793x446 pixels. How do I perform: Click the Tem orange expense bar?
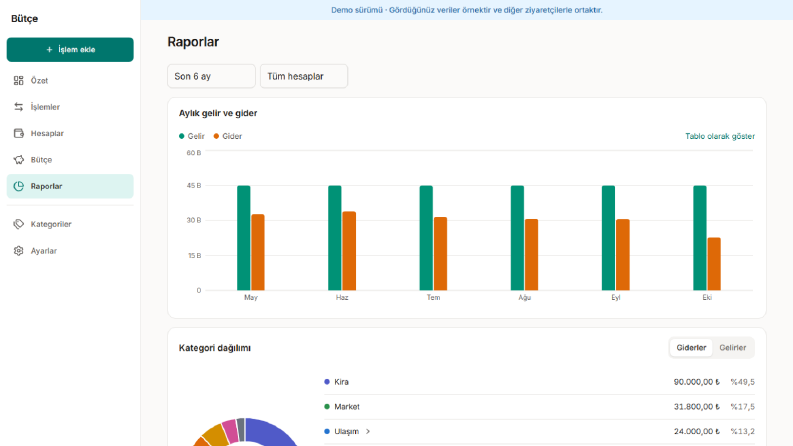click(x=440, y=254)
